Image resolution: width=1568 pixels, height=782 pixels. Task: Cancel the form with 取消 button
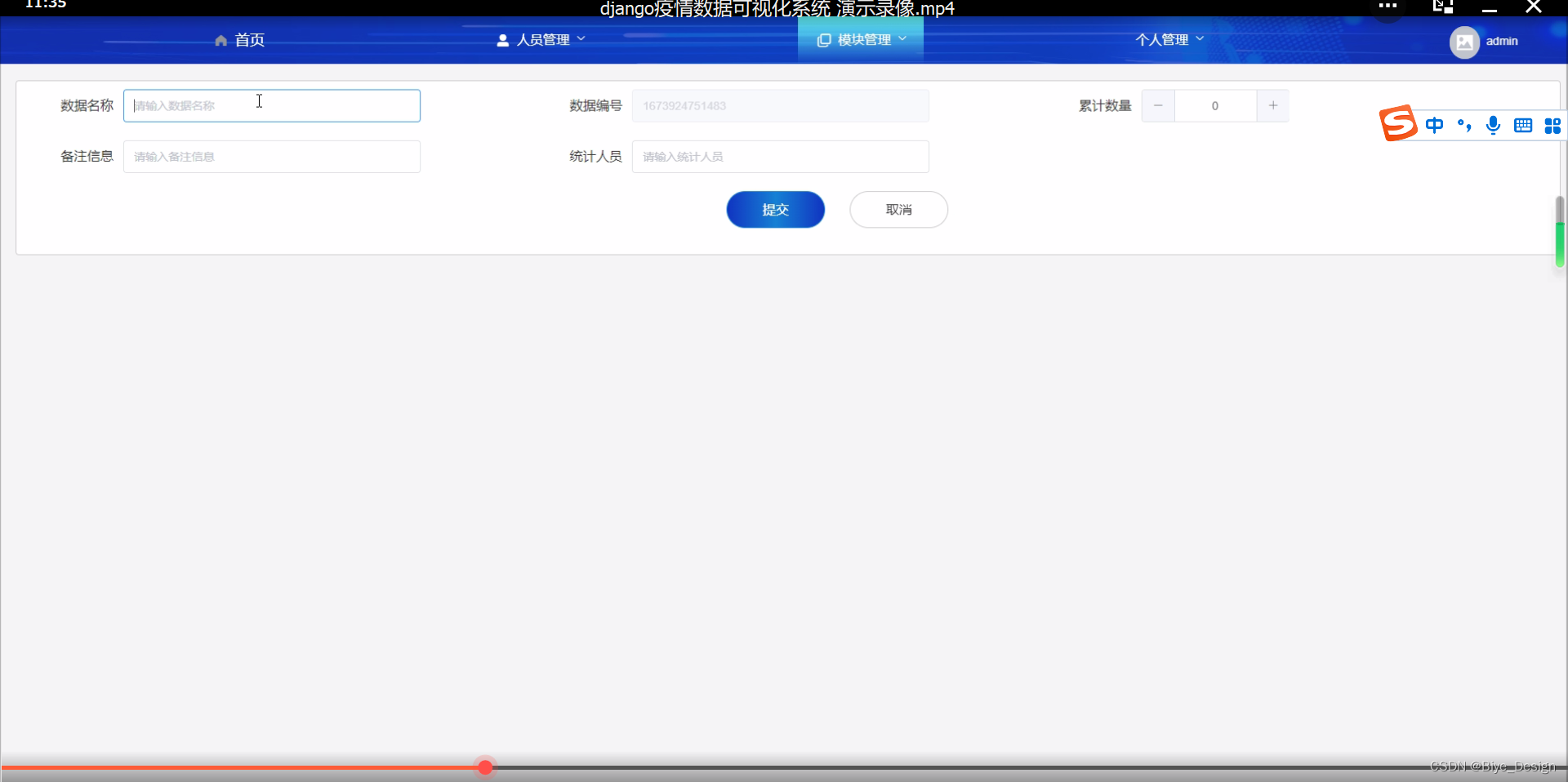[x=899, y=210]
